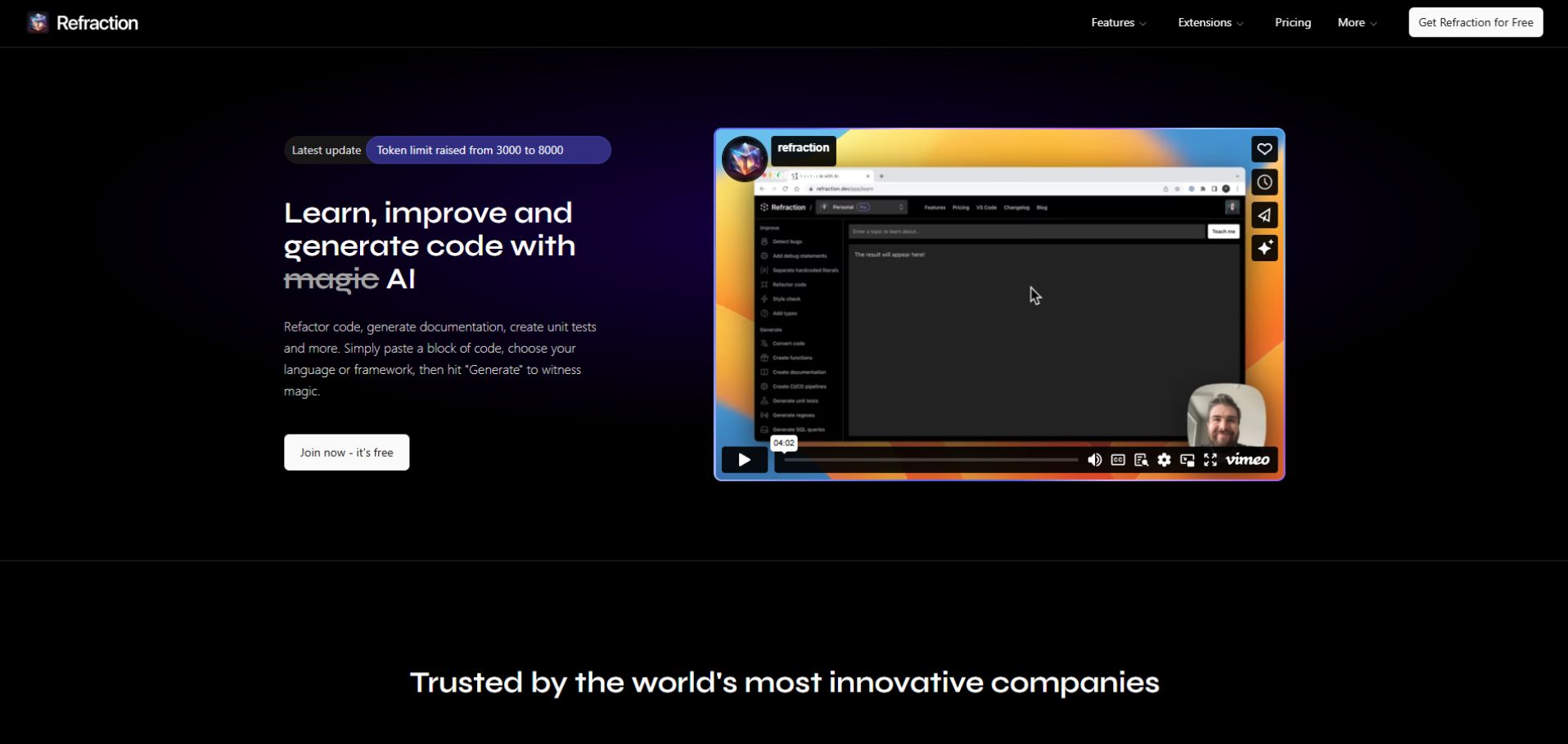Open video settings gear icon
1568x744 pixels.
point(1164,460)
